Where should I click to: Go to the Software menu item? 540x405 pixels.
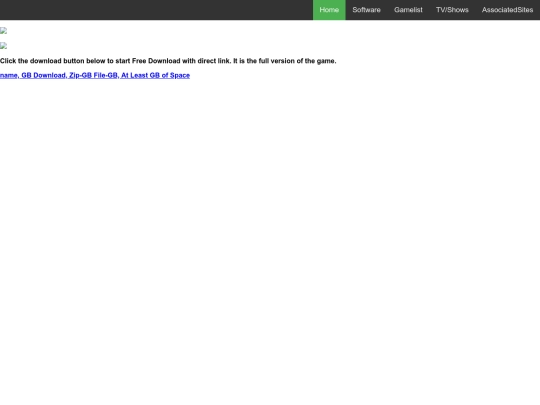pos(366,10)
